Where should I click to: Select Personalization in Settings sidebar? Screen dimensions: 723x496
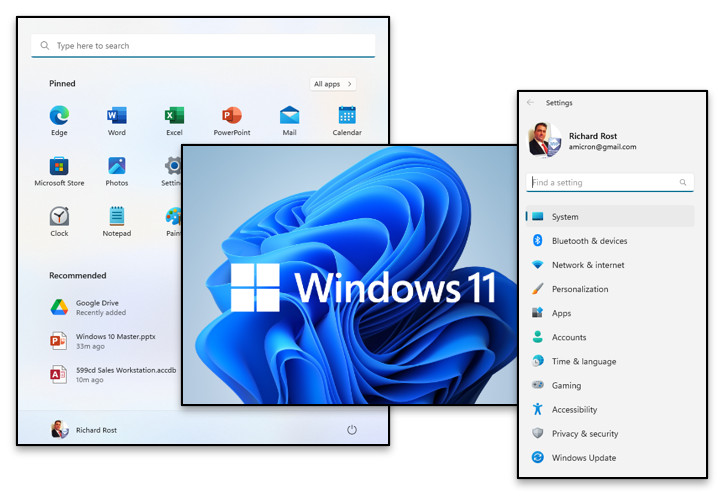coord(579,289)
